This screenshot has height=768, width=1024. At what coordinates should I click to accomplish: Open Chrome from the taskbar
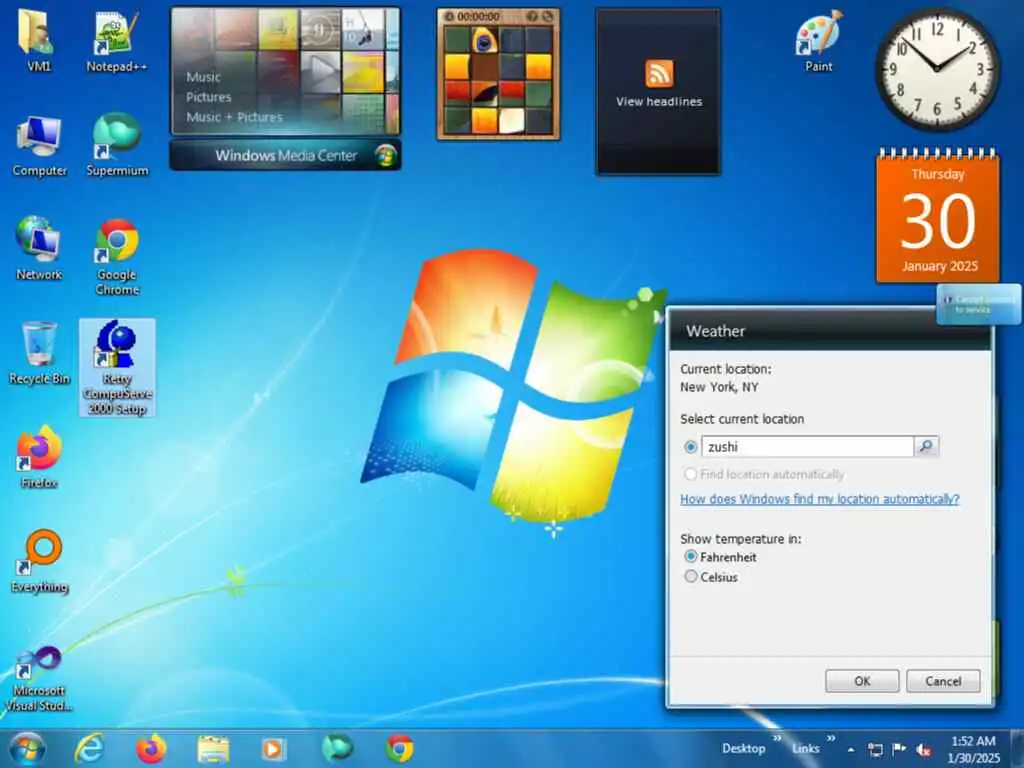click(399, 748)
